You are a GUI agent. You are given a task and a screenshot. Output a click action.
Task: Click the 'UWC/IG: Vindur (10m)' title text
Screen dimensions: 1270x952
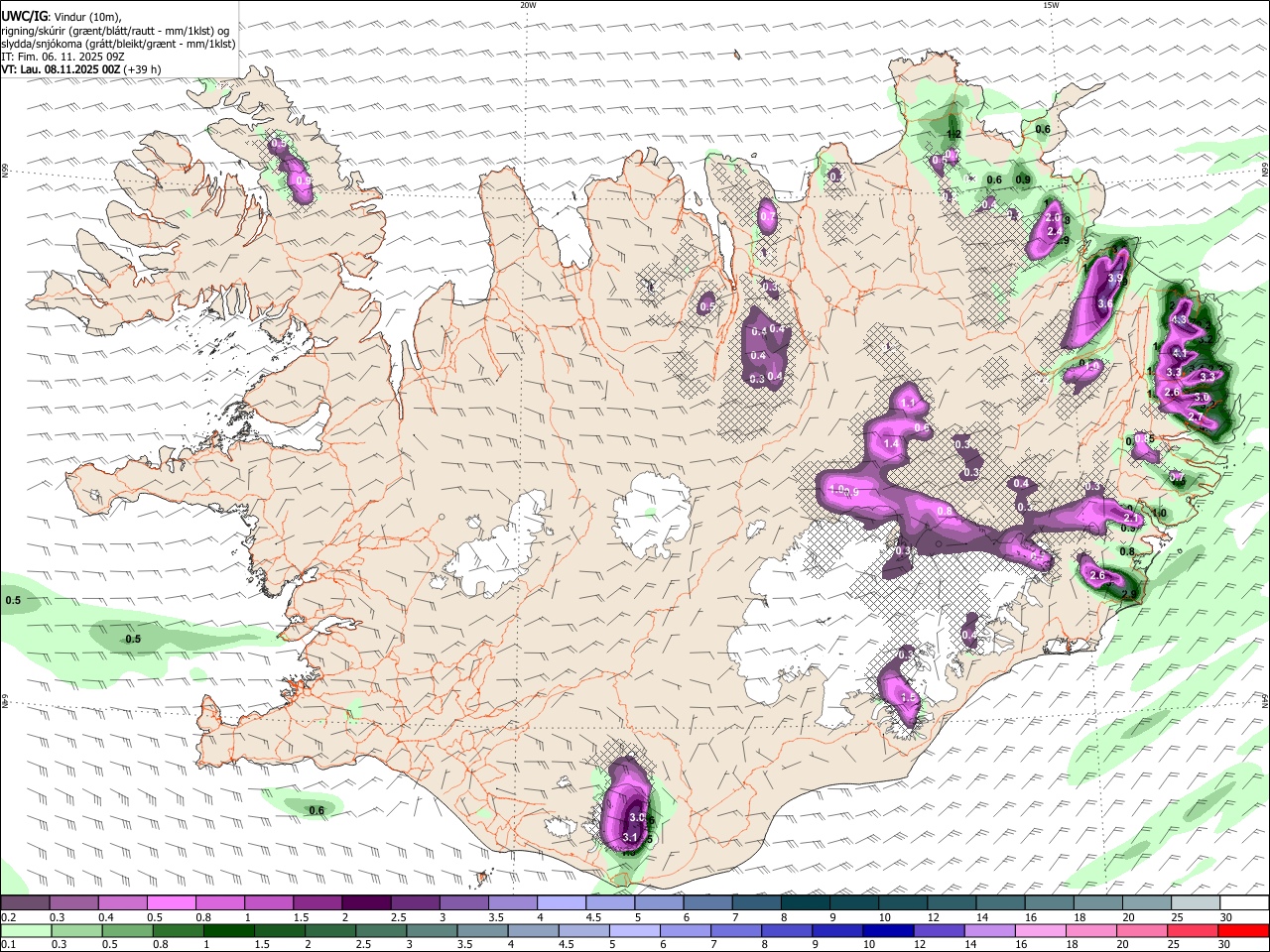click(x=61, y=16)
